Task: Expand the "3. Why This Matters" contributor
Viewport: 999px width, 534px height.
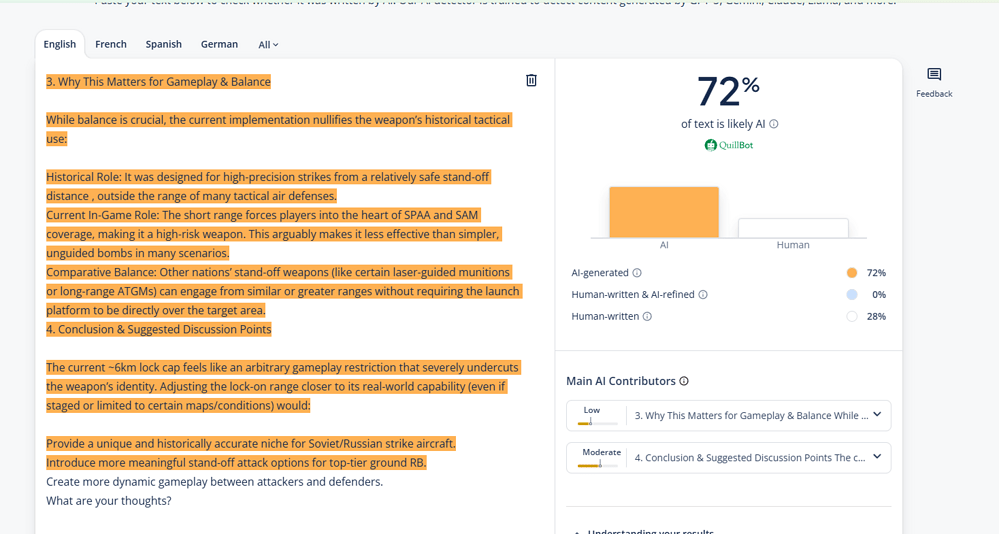Action: click(x=877, y=415)
